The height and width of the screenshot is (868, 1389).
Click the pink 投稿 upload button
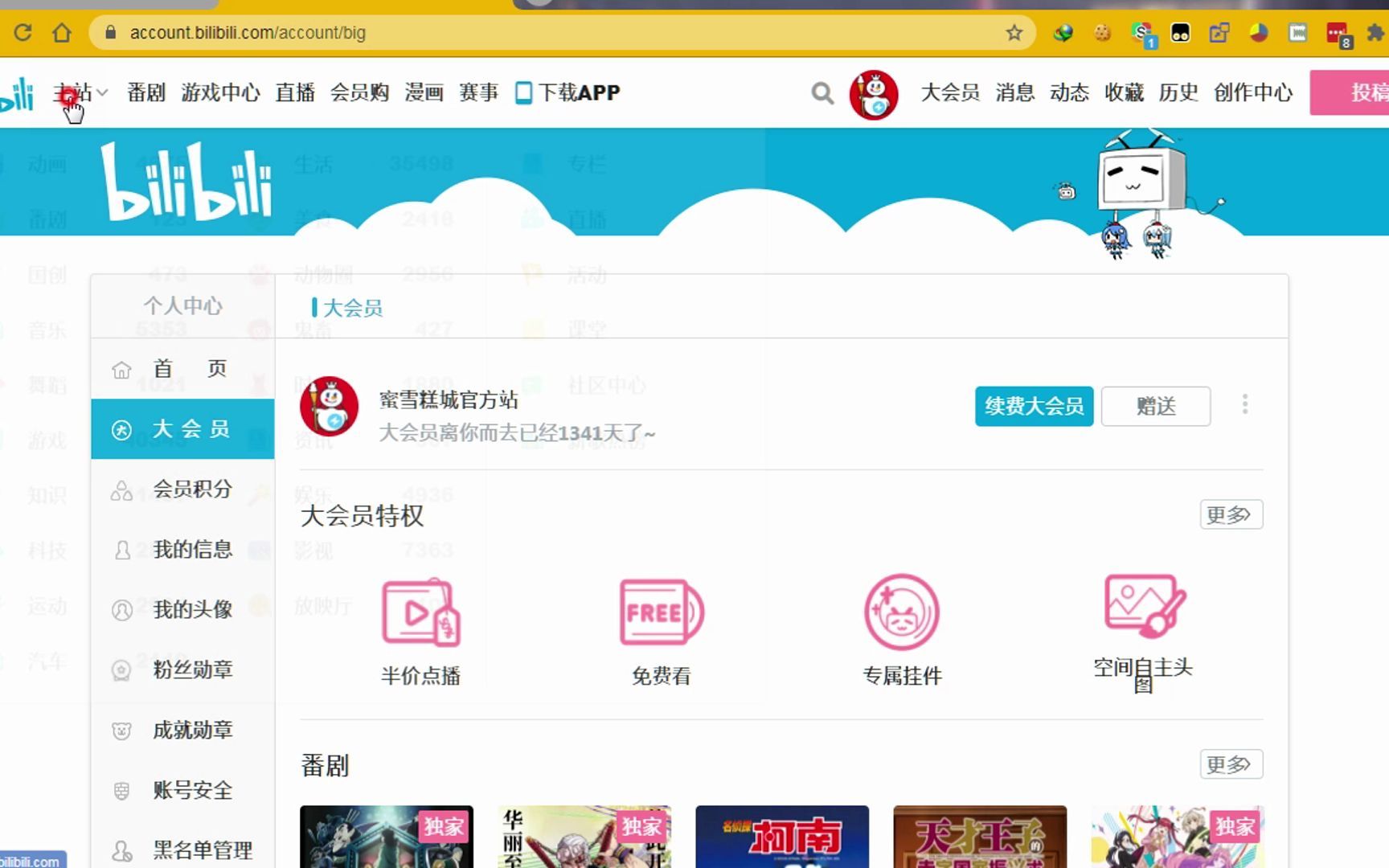(1350, 92)
